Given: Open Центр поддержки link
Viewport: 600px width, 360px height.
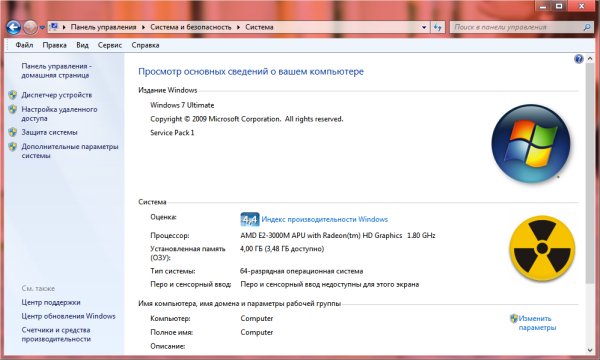Looking at the screenshot, I should pos(51,302).
